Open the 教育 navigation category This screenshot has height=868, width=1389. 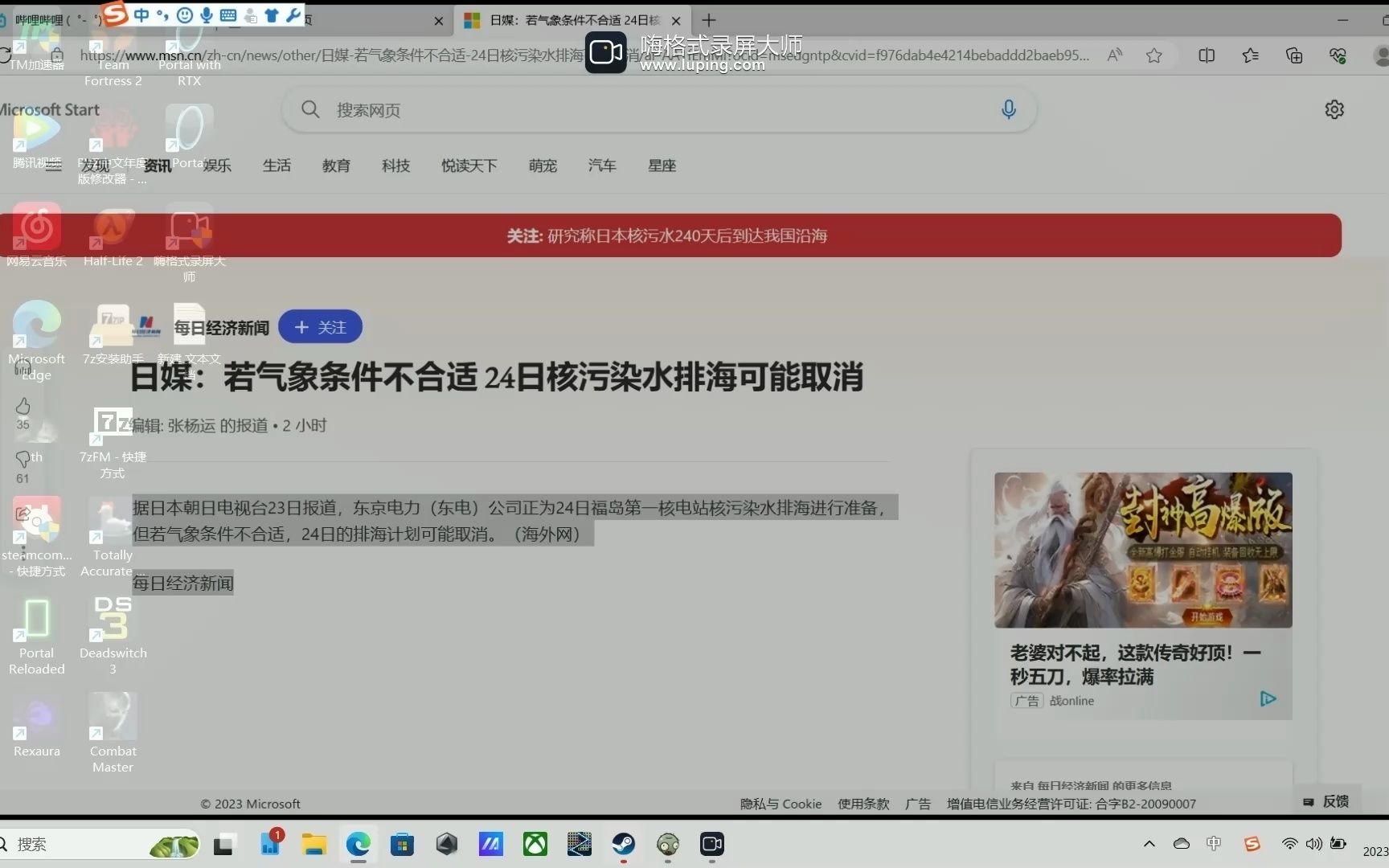tap(336, 166)
